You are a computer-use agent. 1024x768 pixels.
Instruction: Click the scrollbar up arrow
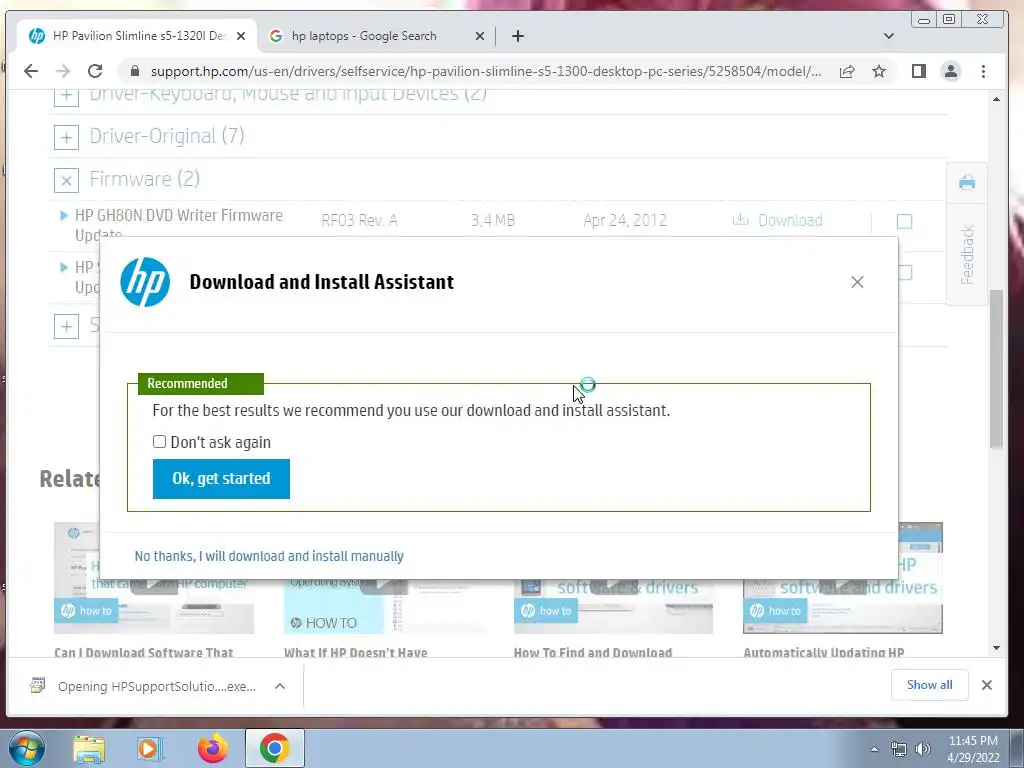(x=996, y=99)
